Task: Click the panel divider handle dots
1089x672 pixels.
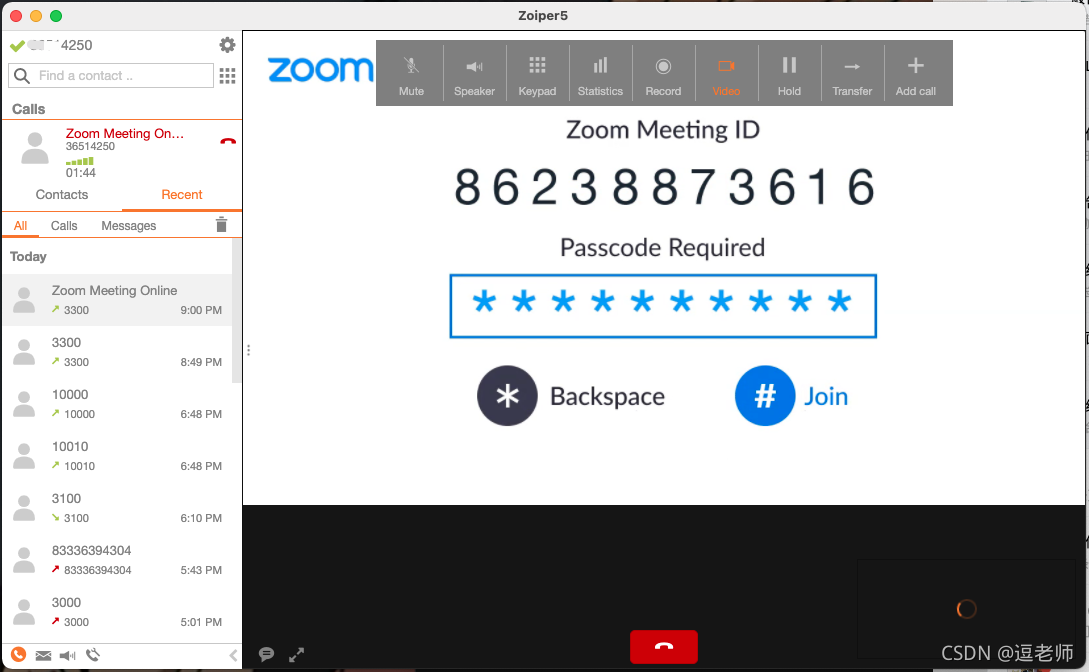Action: [249, 350]
